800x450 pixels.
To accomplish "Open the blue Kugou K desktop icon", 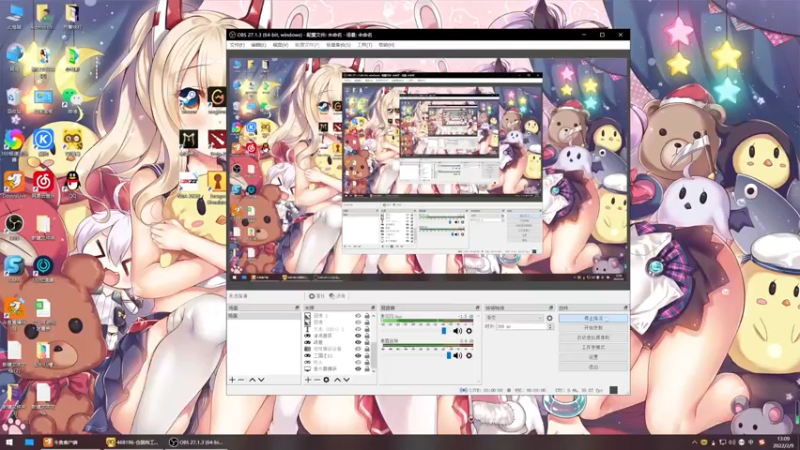I will tap(43, 142).
